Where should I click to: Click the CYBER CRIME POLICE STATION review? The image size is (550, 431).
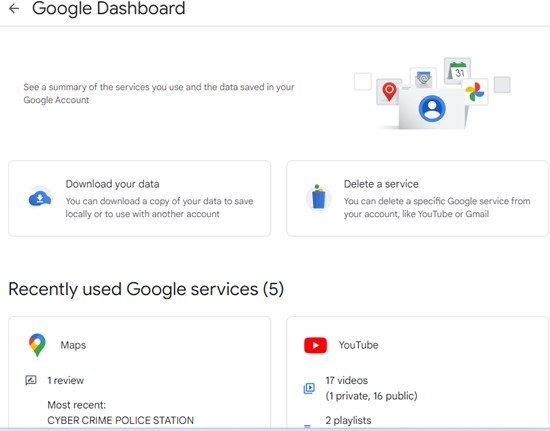pos(120,420)
